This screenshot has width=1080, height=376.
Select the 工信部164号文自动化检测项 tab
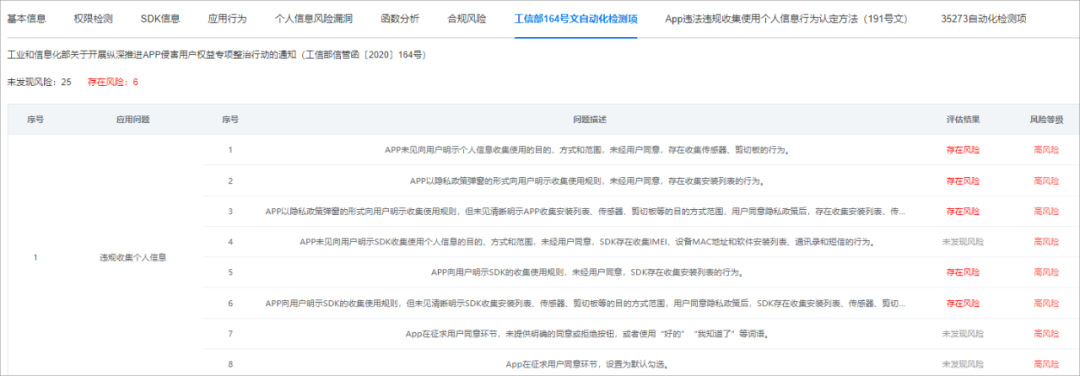point(576,19)
